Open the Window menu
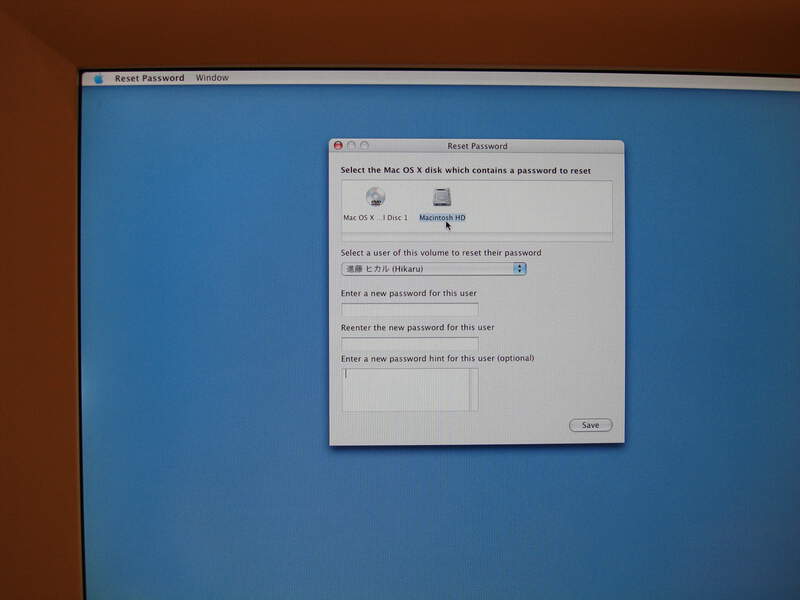 pos(212,78)
